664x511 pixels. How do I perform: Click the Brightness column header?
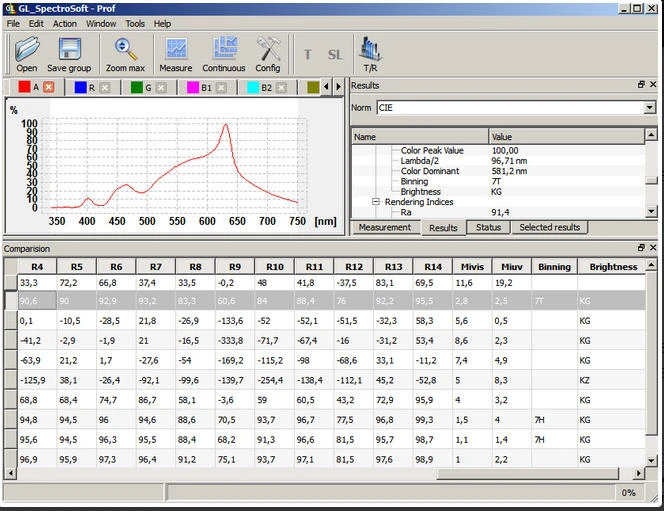pyautogui.click(x=613, y=267)
